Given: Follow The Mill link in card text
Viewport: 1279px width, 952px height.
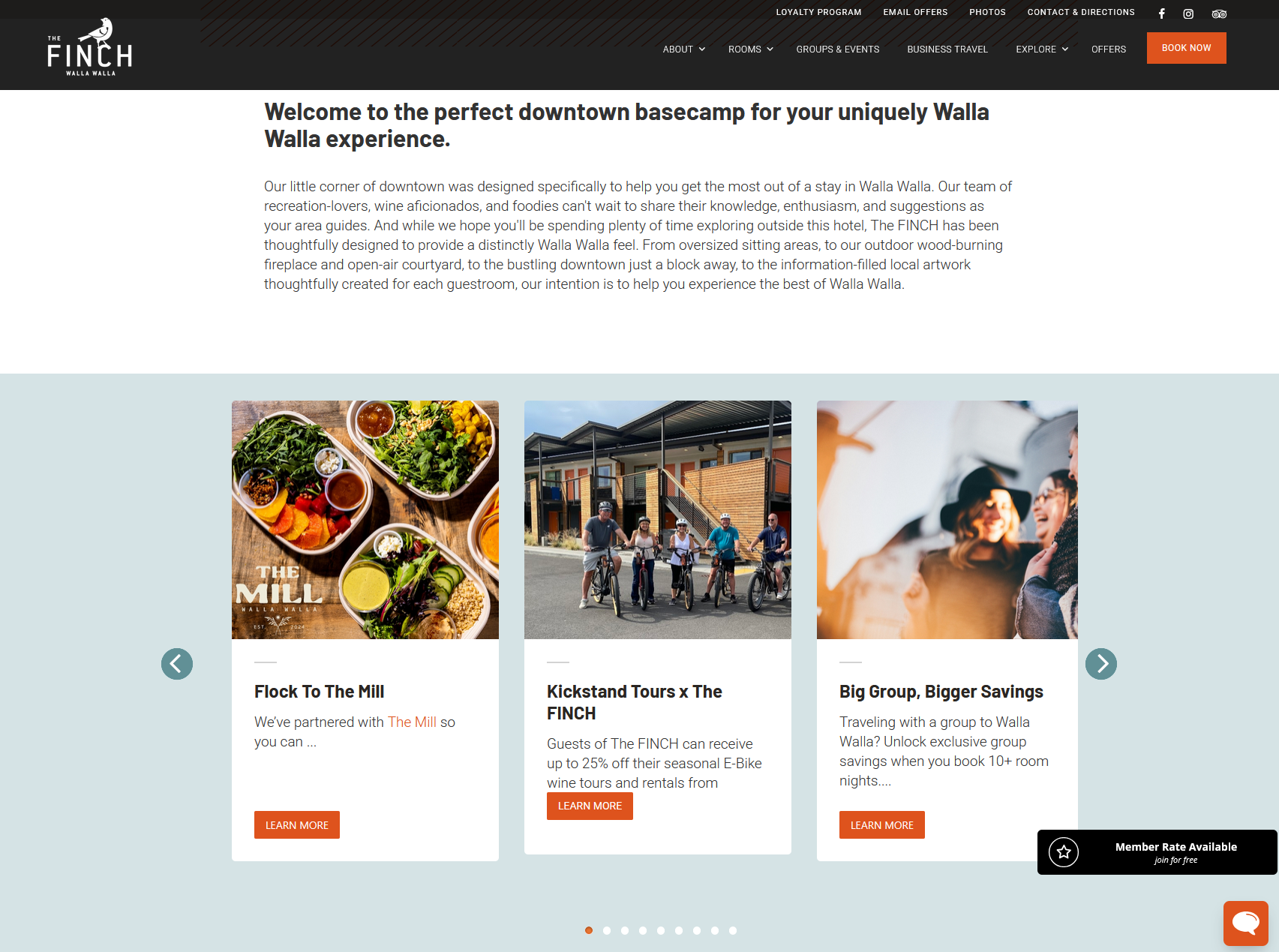Looking at the screenshot, I should coord(412,722).
